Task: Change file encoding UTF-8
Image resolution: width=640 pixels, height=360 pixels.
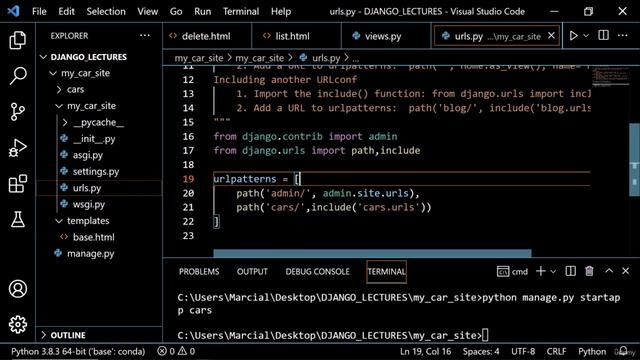Action: coord(523,351)
